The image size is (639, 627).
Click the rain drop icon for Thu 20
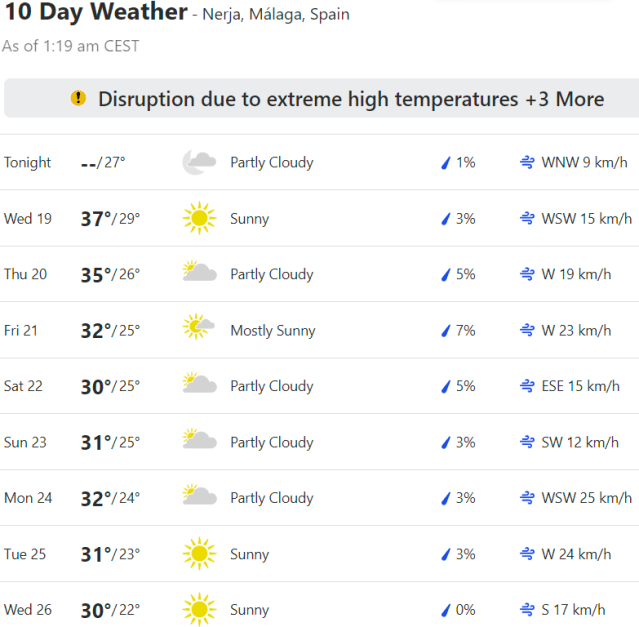446,274
